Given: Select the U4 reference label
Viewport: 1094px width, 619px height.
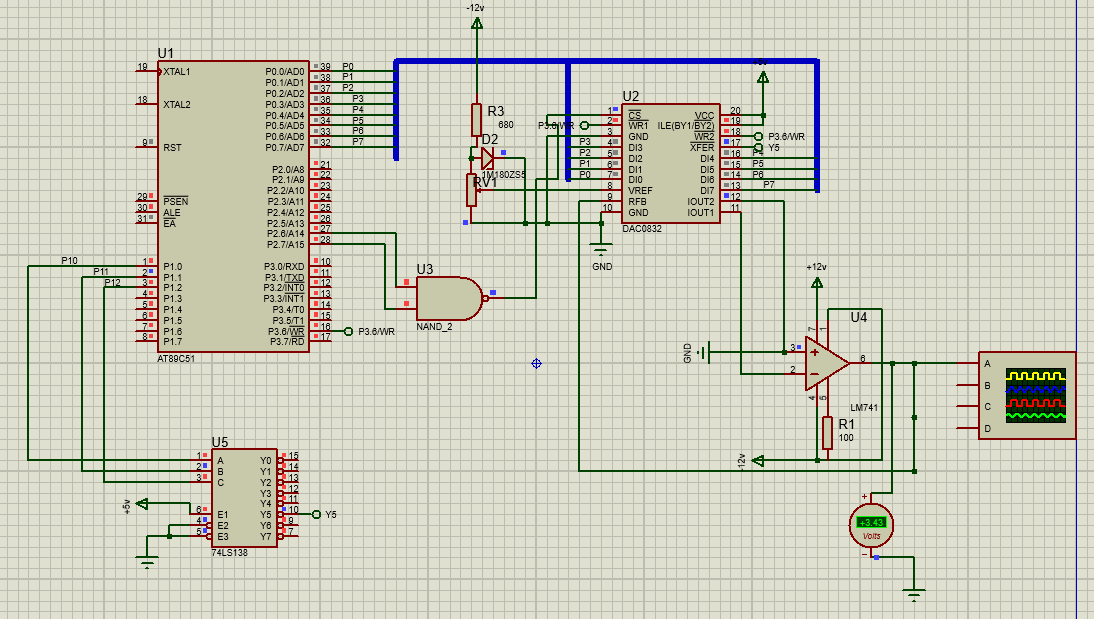Looking at the screenshot, I should 859,318.
